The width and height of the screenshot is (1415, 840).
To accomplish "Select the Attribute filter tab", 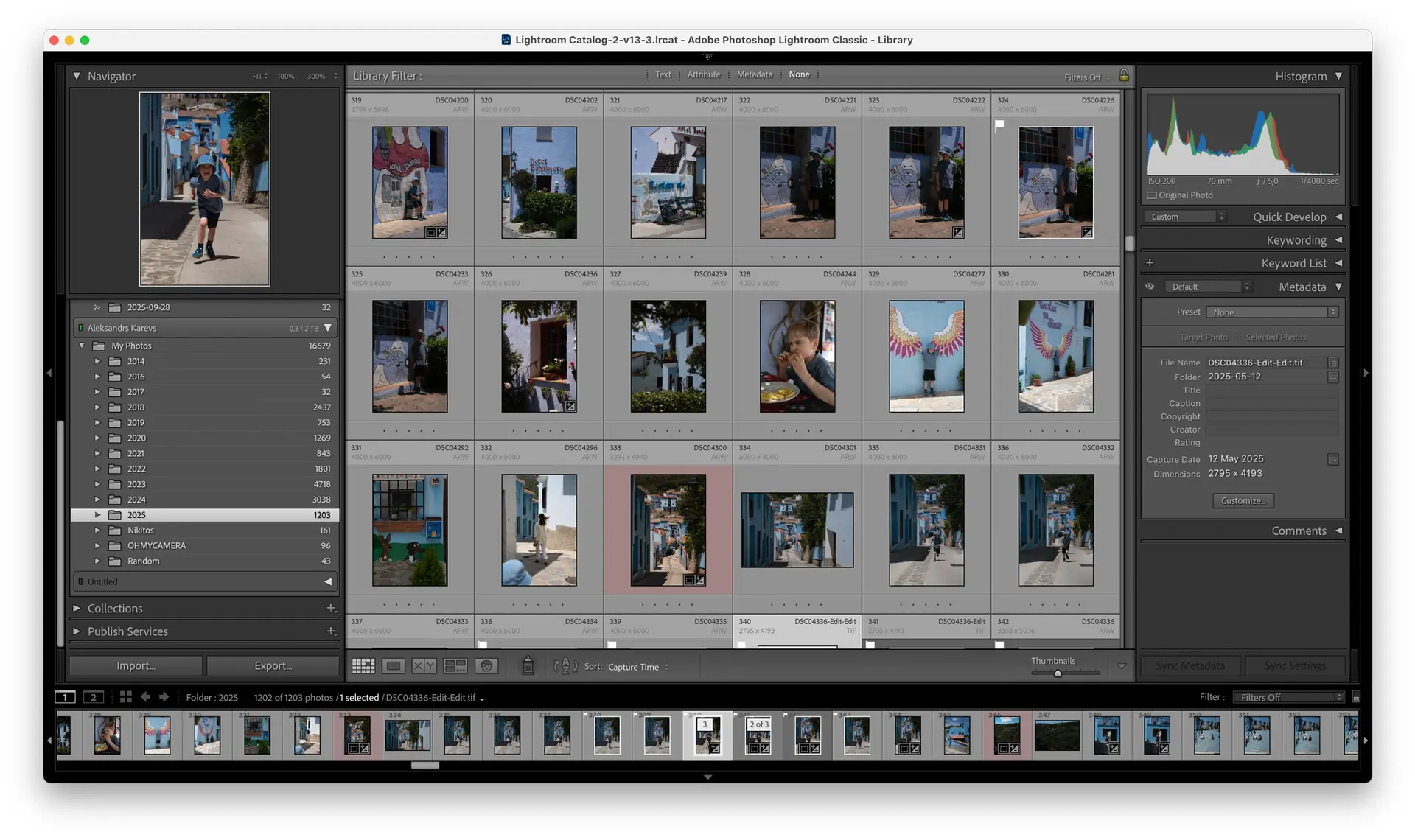I will coord(703,74).
